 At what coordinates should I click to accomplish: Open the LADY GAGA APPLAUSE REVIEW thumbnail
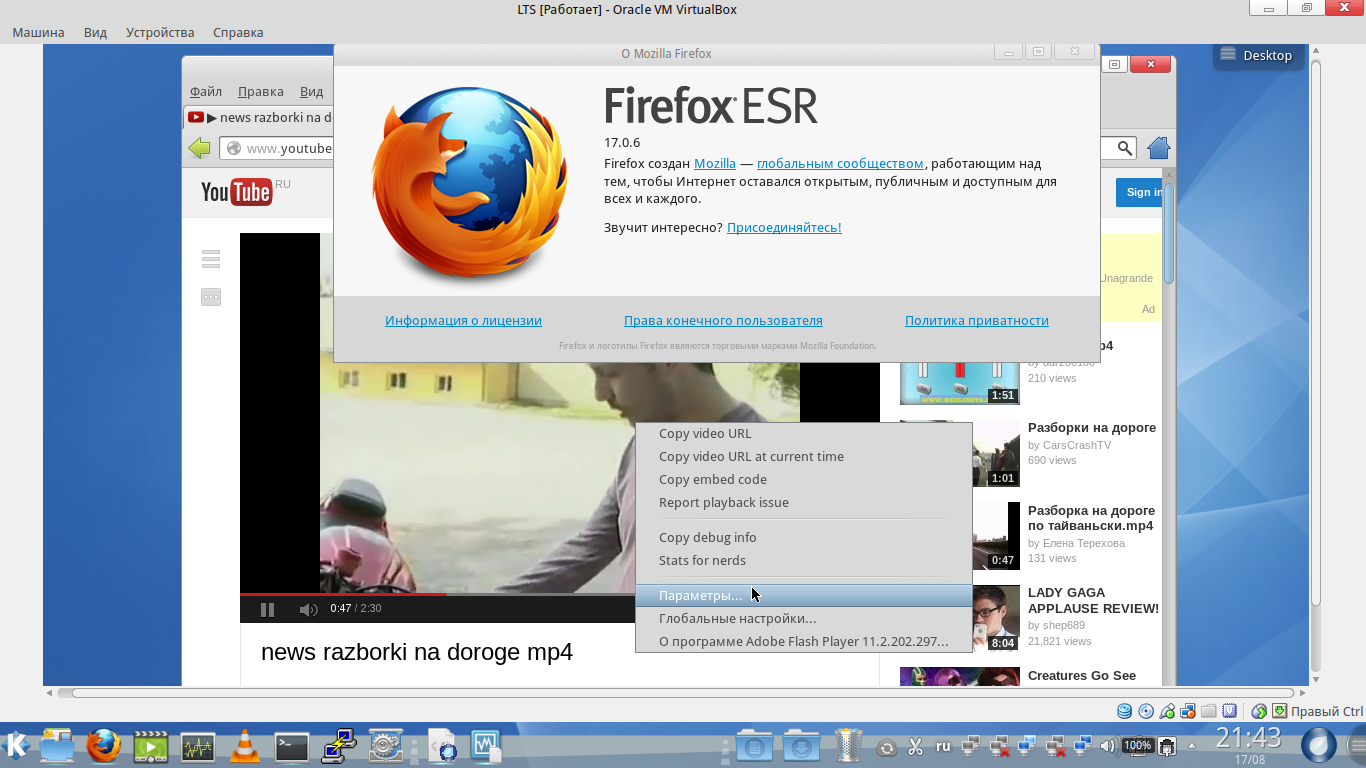coord(960,618)
